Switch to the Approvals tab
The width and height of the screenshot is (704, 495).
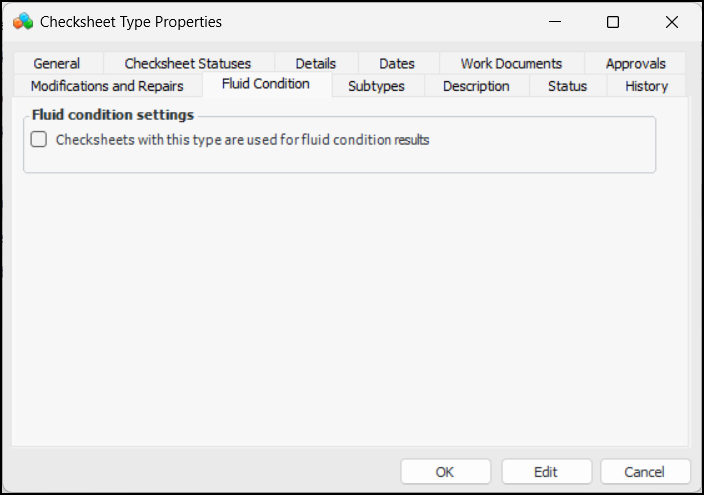point(635,63)
